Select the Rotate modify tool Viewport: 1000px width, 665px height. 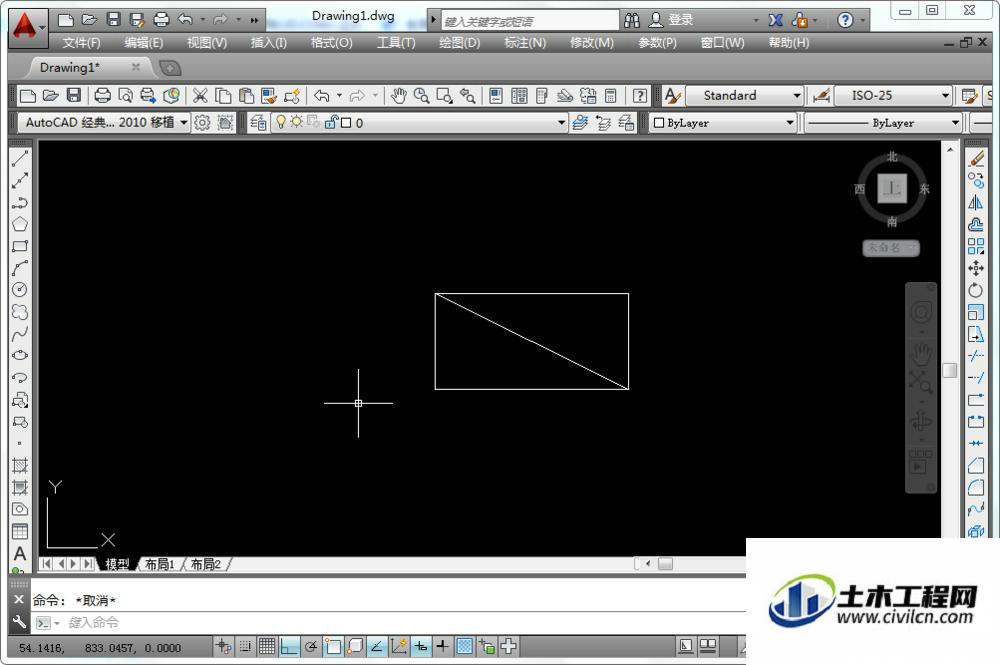[976, 290]
